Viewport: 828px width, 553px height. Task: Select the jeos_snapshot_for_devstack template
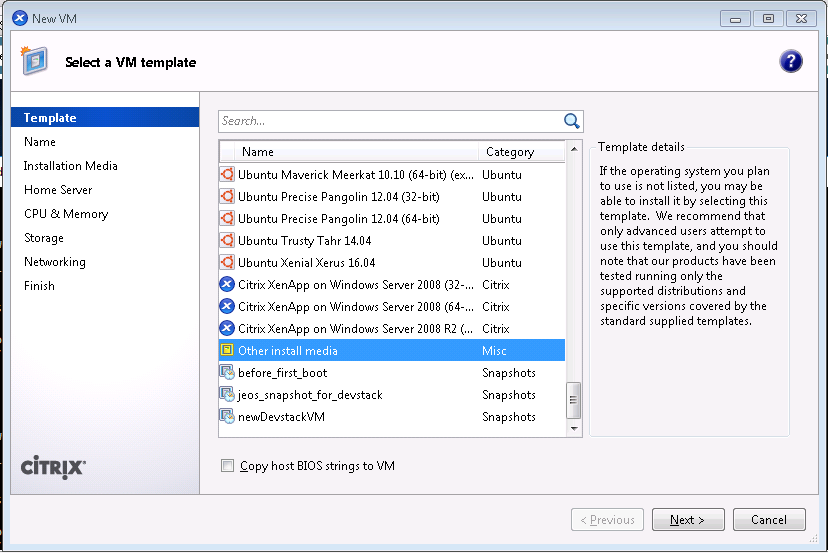tap(310, 395)
